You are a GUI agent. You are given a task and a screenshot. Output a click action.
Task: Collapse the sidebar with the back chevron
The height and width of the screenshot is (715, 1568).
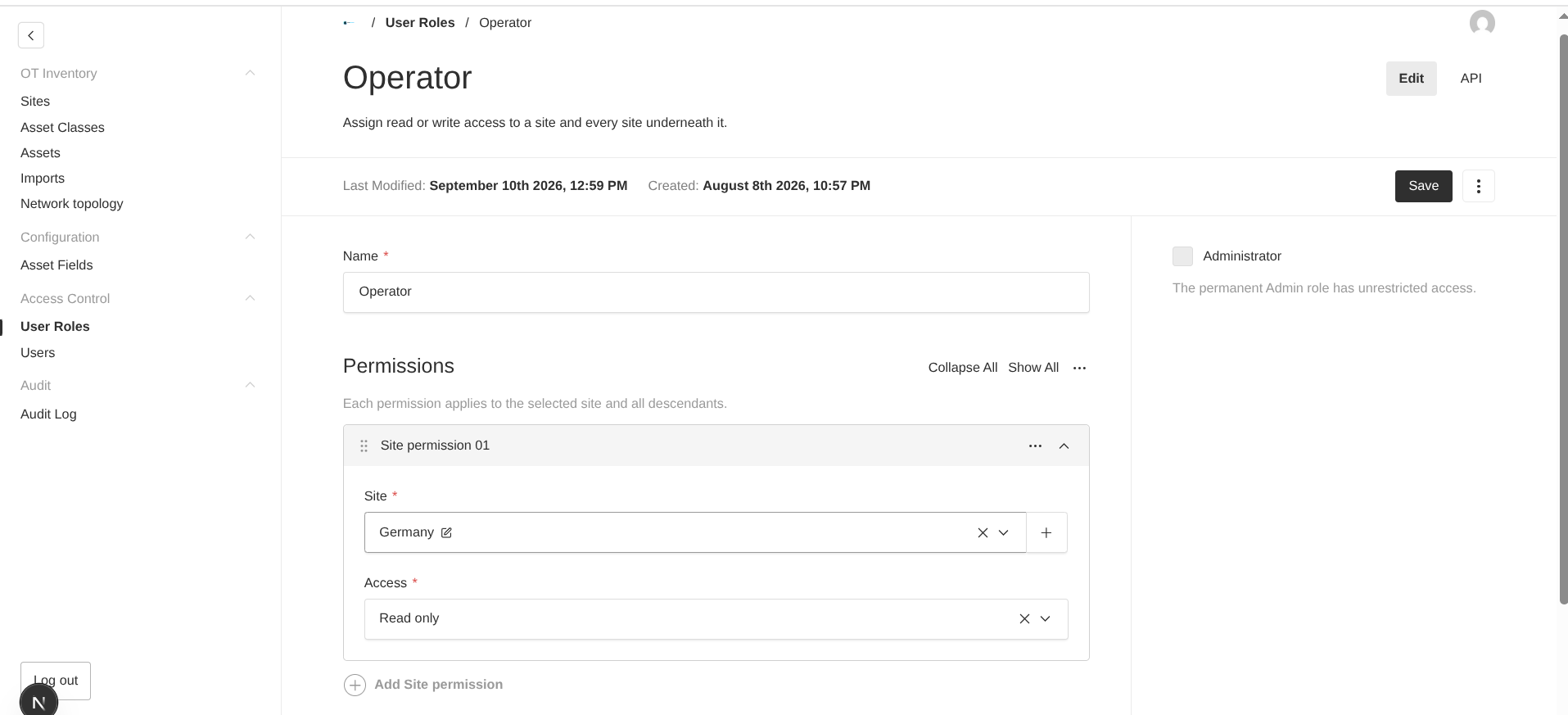[31, 35]
